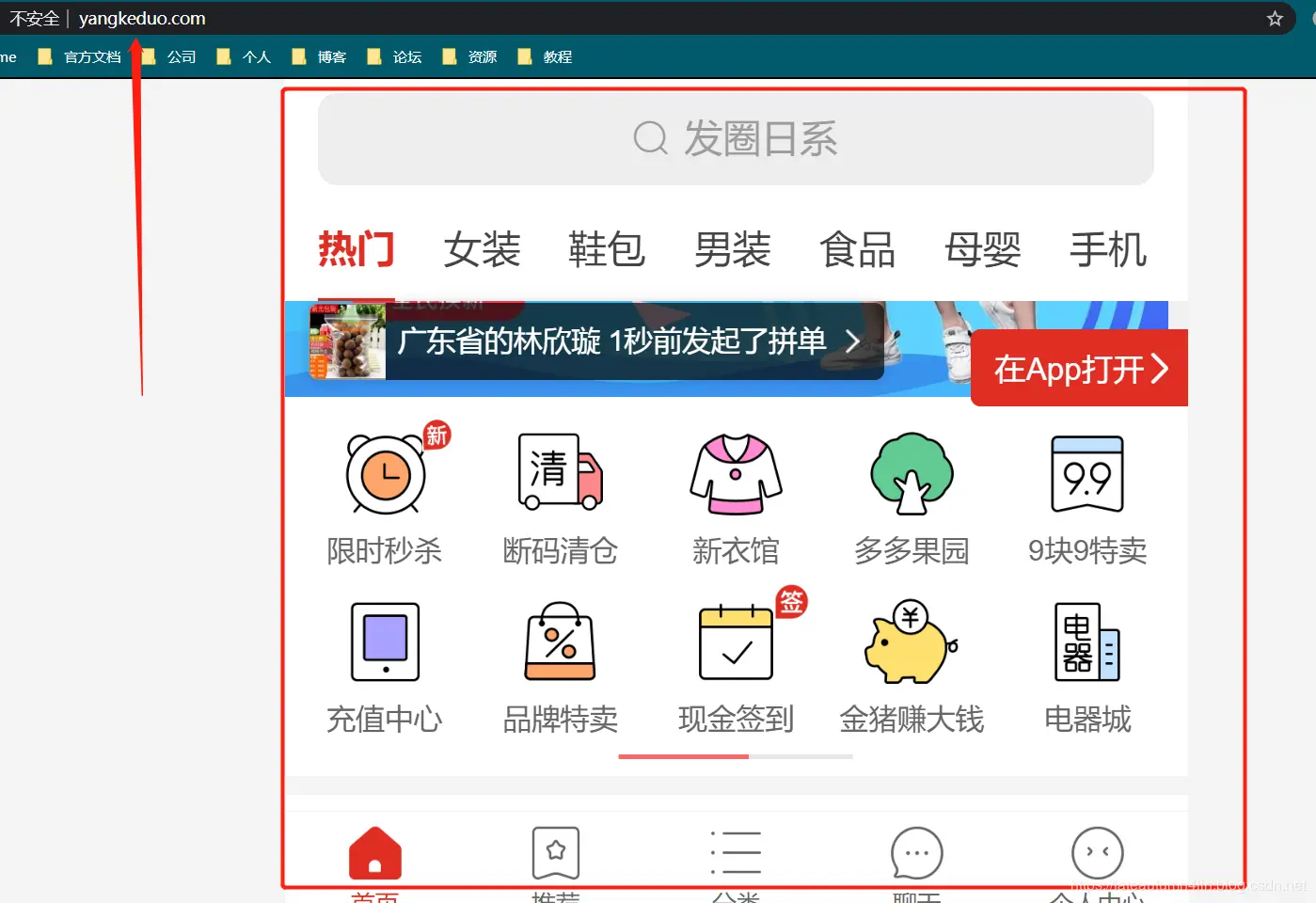
Task: Open the 公司 bookmark folder
Action: [168, 56]
